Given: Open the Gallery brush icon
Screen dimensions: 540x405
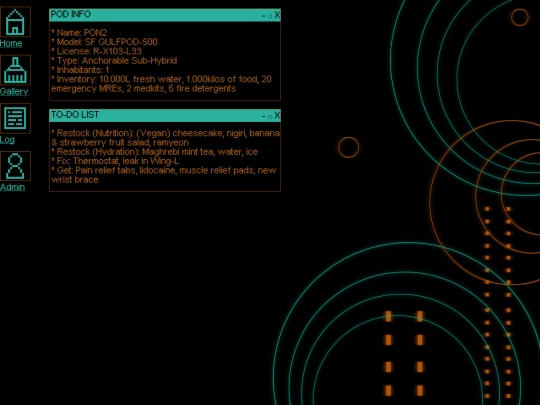Looking at the screenshot, I should 15,70.
